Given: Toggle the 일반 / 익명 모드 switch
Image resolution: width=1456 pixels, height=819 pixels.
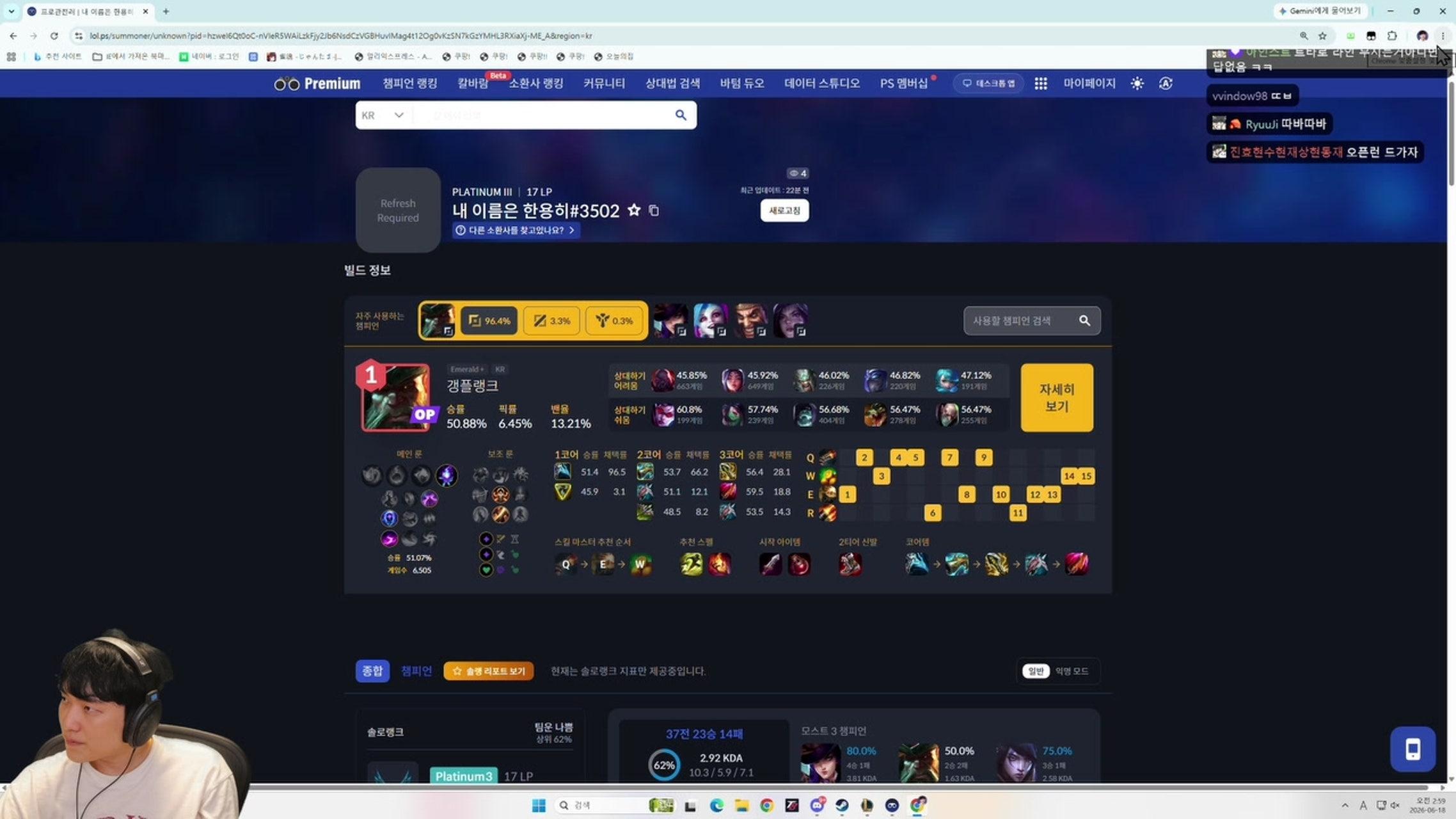Looking at the screenshot, I should (x=1058, y=671).
